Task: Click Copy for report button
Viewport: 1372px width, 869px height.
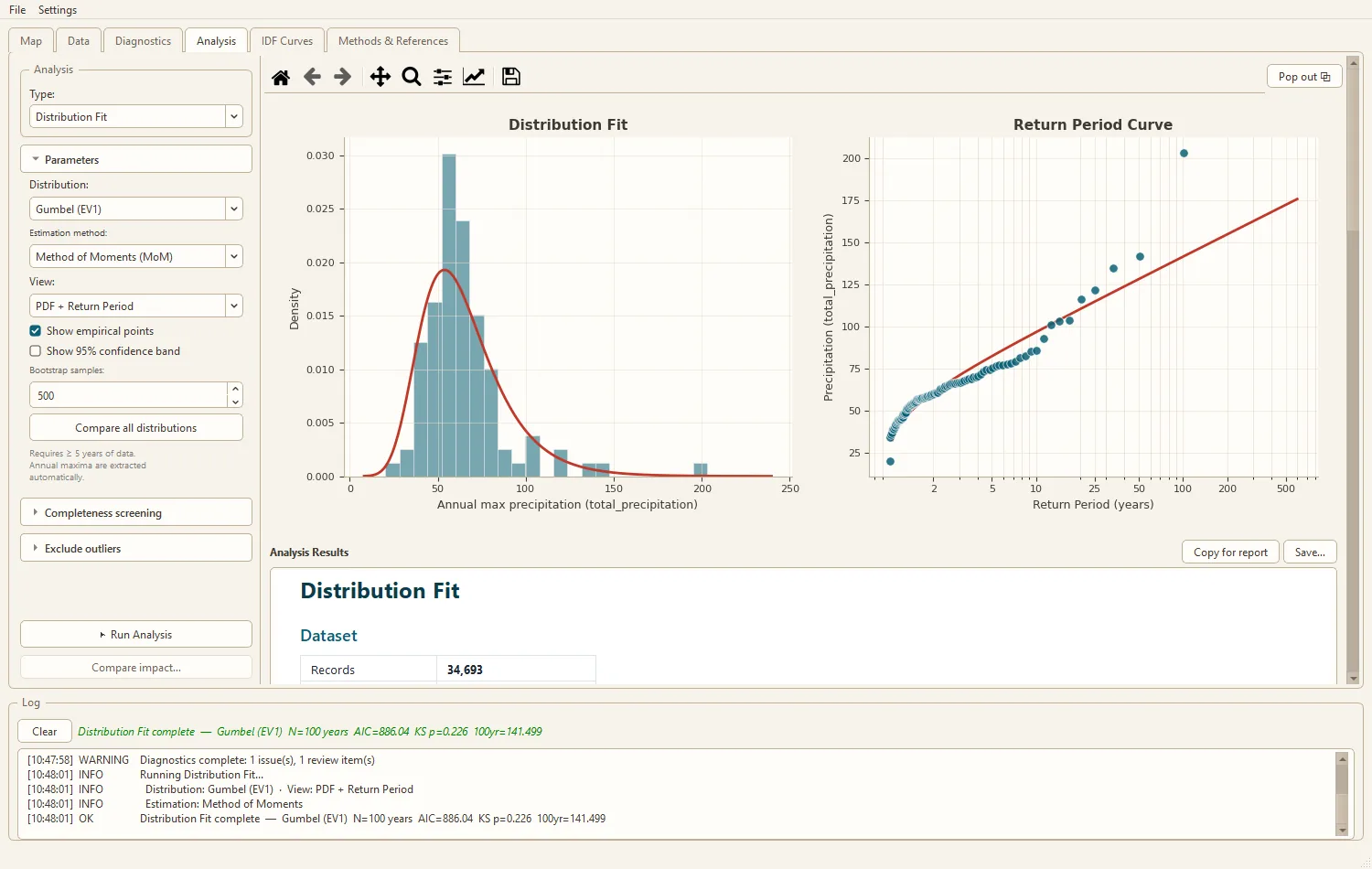Action: (x=1230, y=553)
